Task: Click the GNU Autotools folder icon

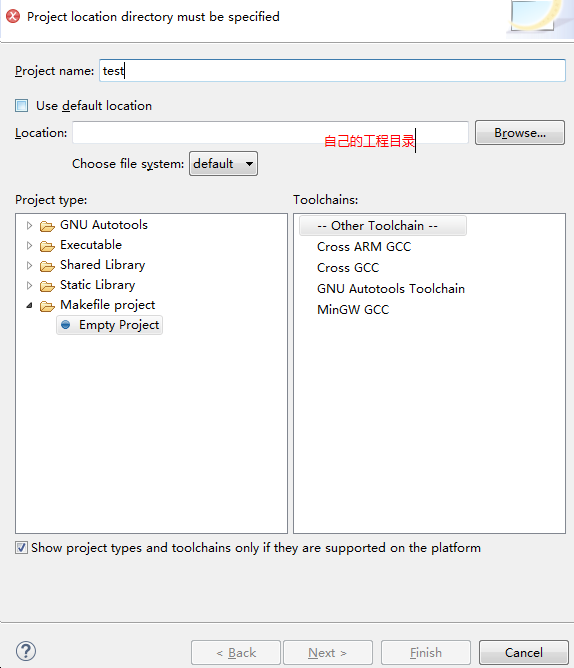Action: pyautogui.click(x=47, y=226)
